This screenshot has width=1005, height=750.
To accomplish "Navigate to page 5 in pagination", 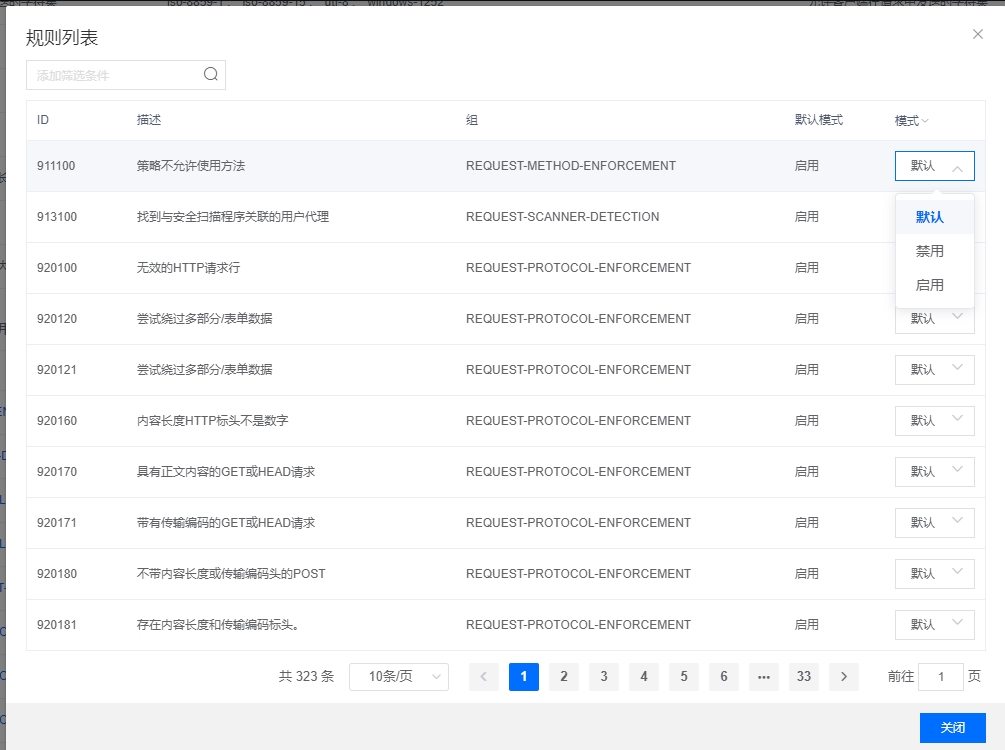I will [684, 677].
